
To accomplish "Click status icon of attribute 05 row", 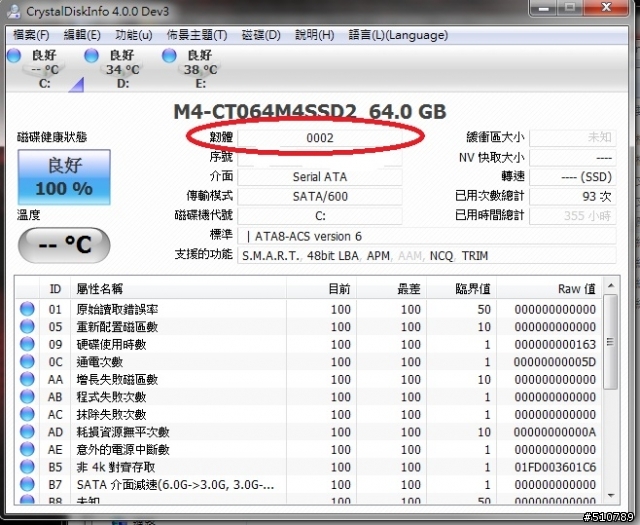I will point(27,326).
